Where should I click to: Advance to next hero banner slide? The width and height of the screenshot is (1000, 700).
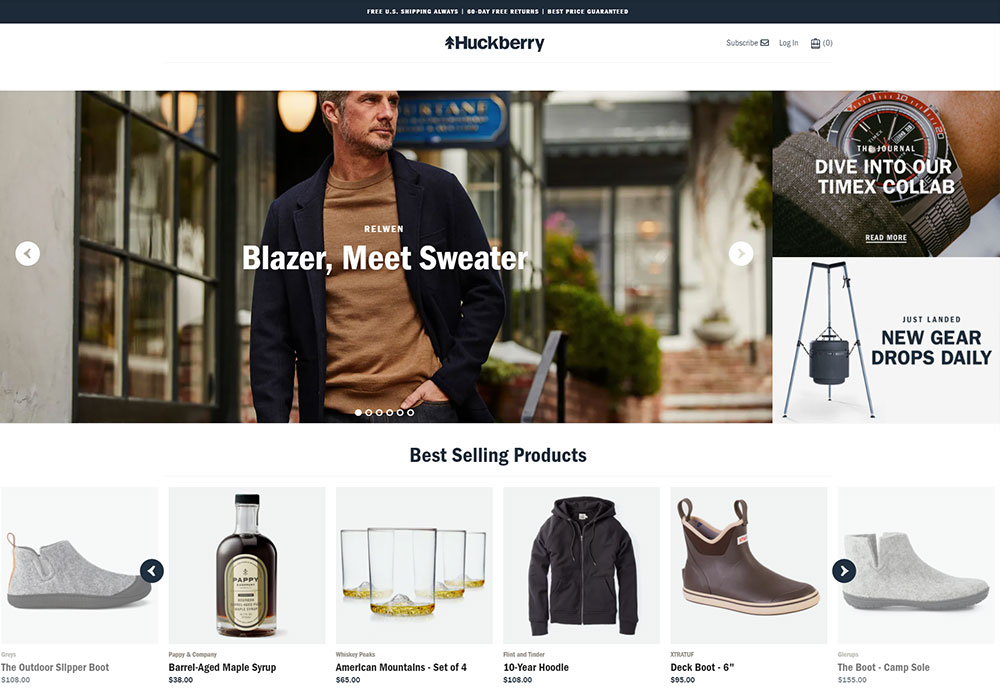click(x=740, y=254)
